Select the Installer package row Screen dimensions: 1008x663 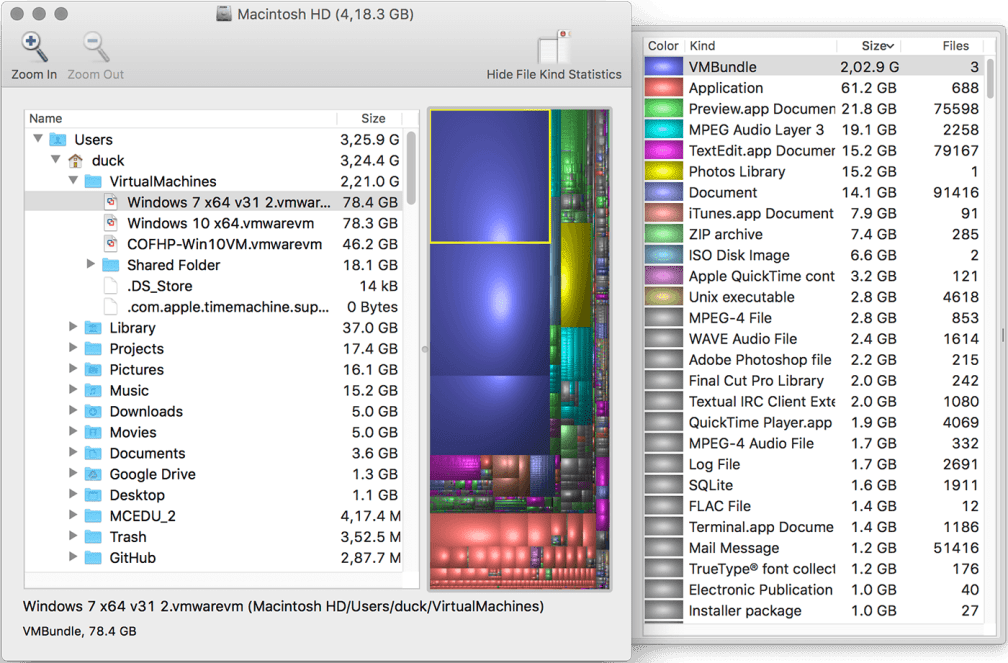pos(814,610)
